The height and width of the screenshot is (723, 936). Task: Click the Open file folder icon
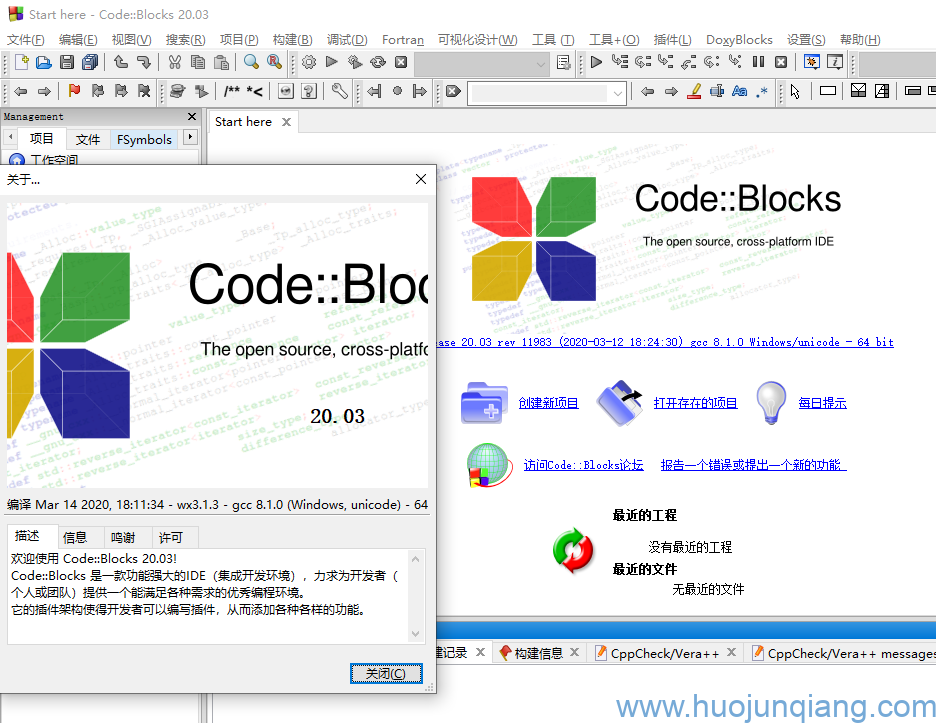point(44,62)
